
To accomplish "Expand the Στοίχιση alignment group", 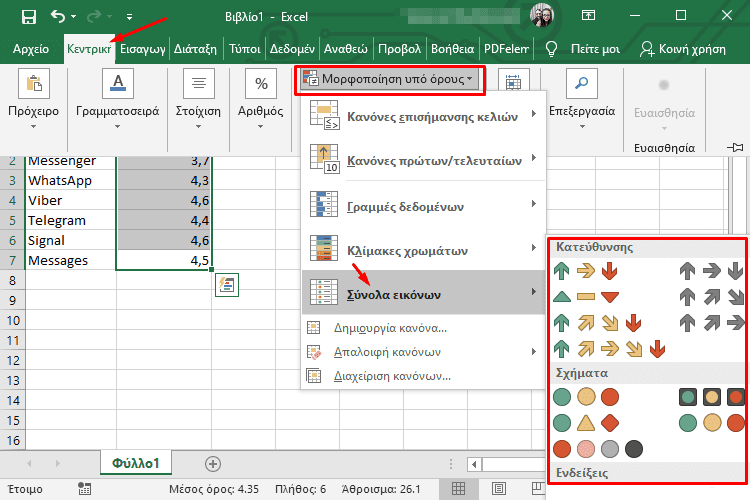I will click(199, 100).
